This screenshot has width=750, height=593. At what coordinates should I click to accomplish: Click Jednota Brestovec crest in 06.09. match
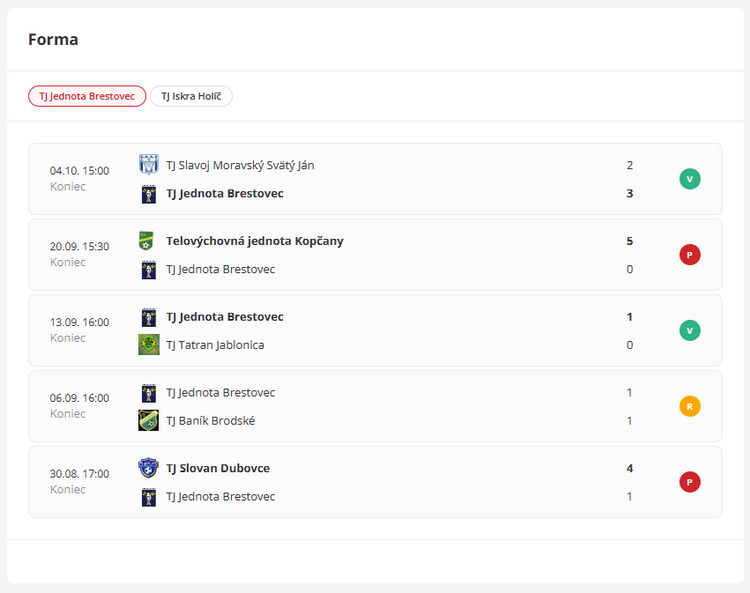(x=149, y=393)
